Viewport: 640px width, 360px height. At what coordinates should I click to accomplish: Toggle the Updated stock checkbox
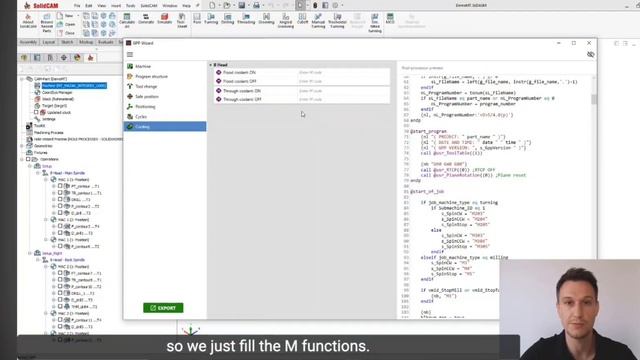point(36,112)
